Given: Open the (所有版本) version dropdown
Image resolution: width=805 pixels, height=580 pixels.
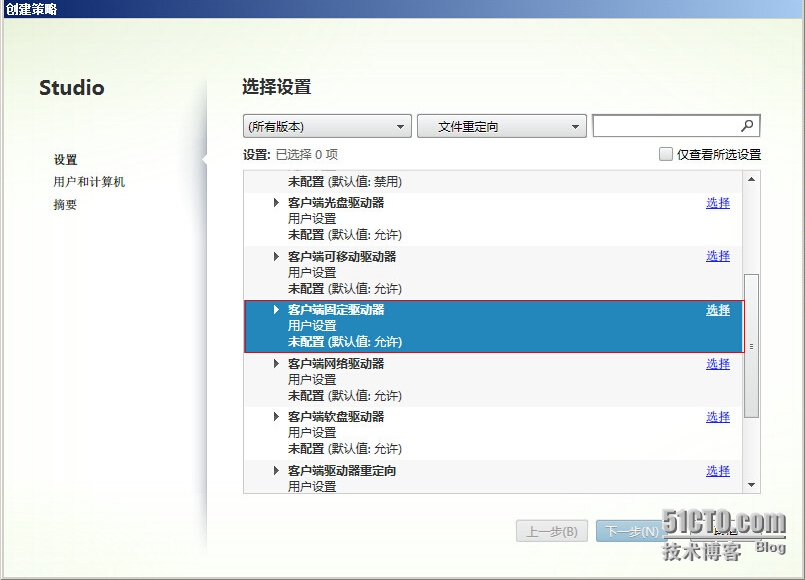Looking at the screenshot, I should coord(327,126).
